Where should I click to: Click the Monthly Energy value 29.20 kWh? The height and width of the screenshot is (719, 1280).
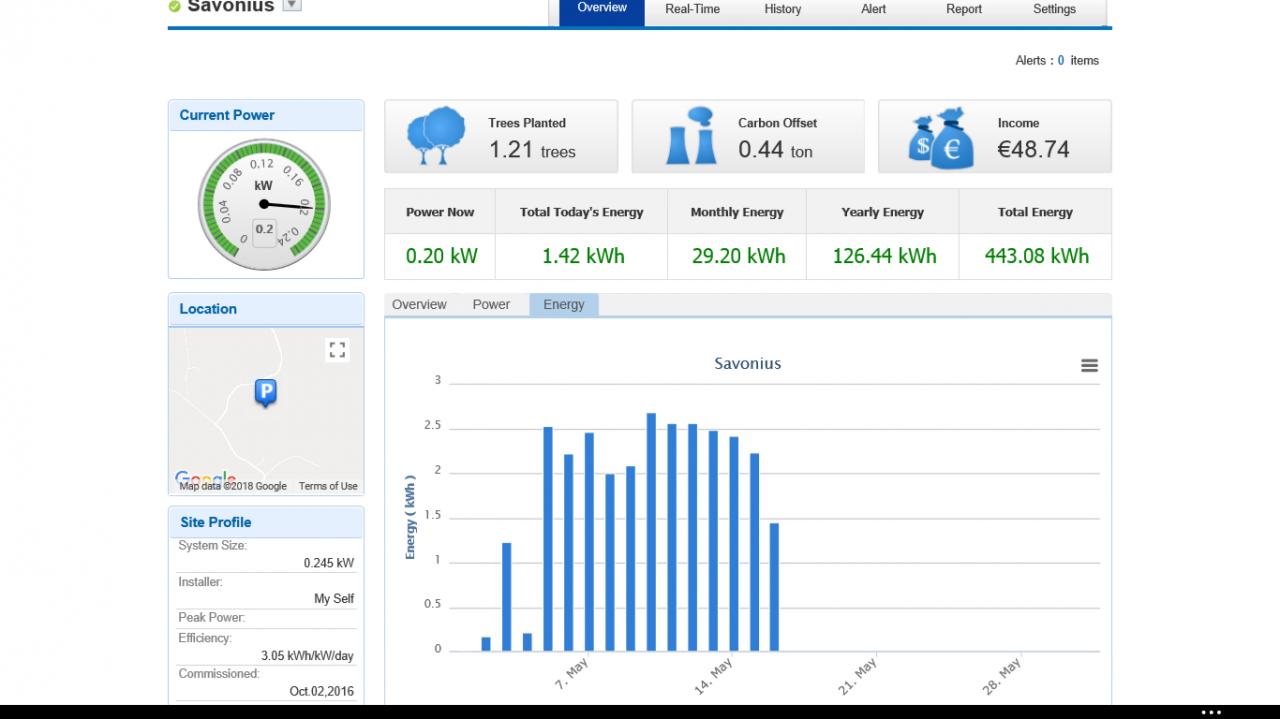pyautogui.click(x=738, y=256)
